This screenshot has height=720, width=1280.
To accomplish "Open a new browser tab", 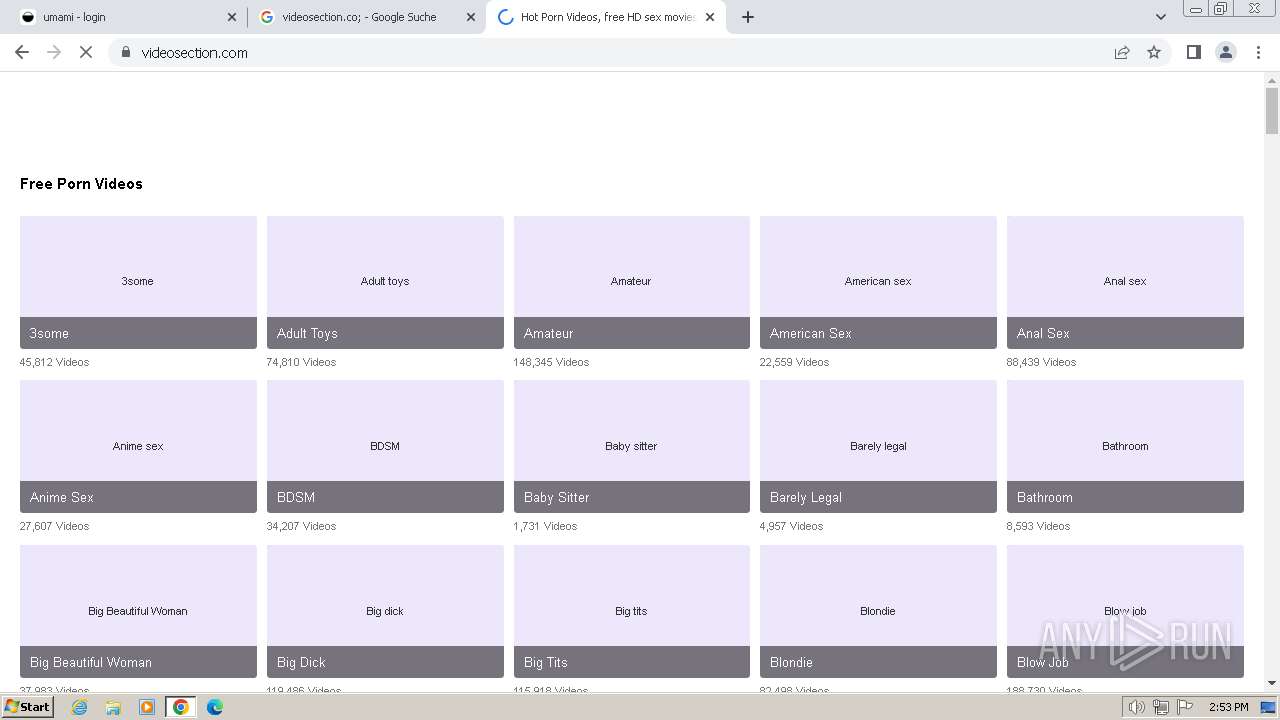I will pyautogui.click(x=748, y=17).
